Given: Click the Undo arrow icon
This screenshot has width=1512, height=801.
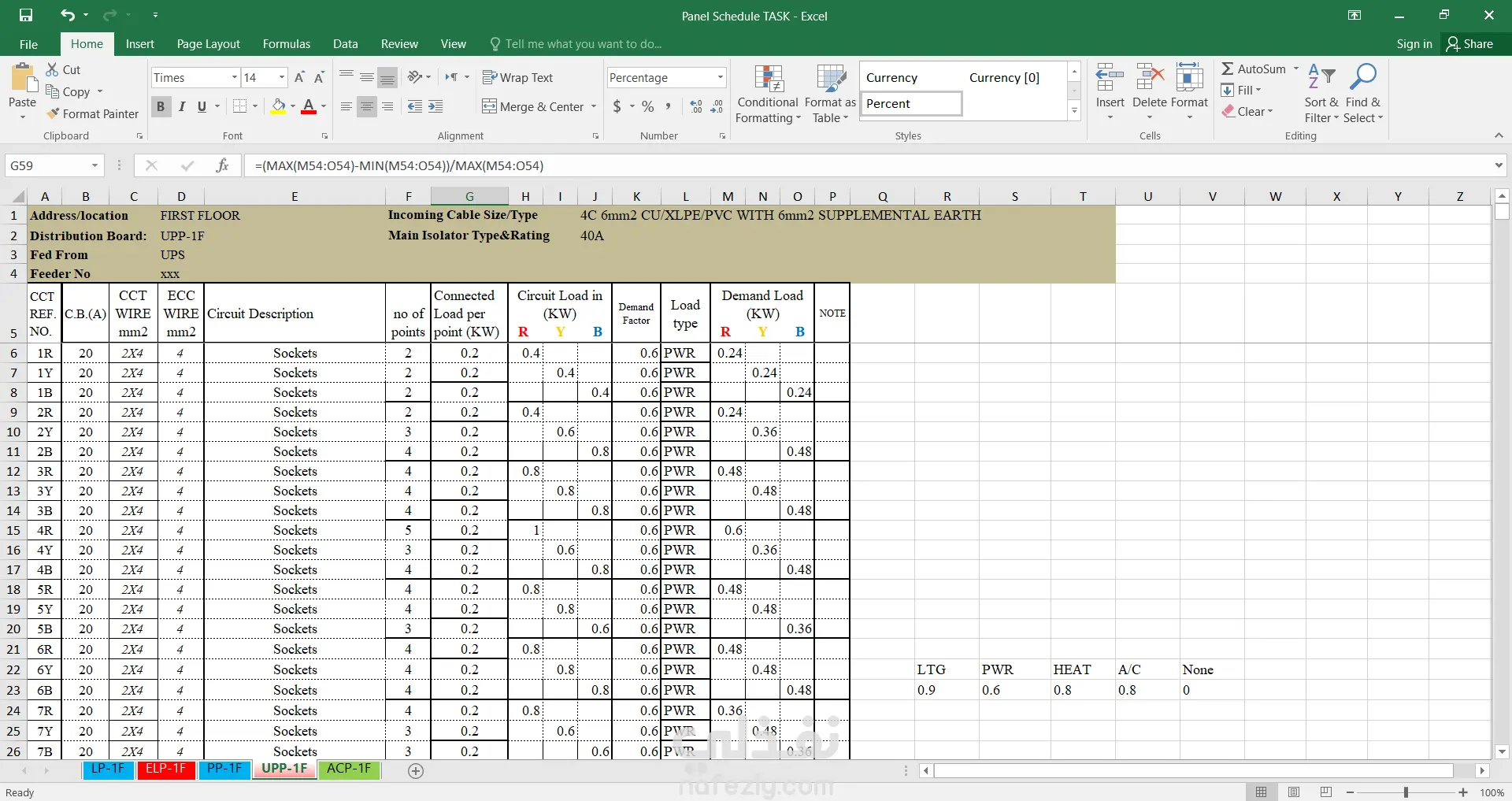Looking at the screenshot, I should coord(68,15).
